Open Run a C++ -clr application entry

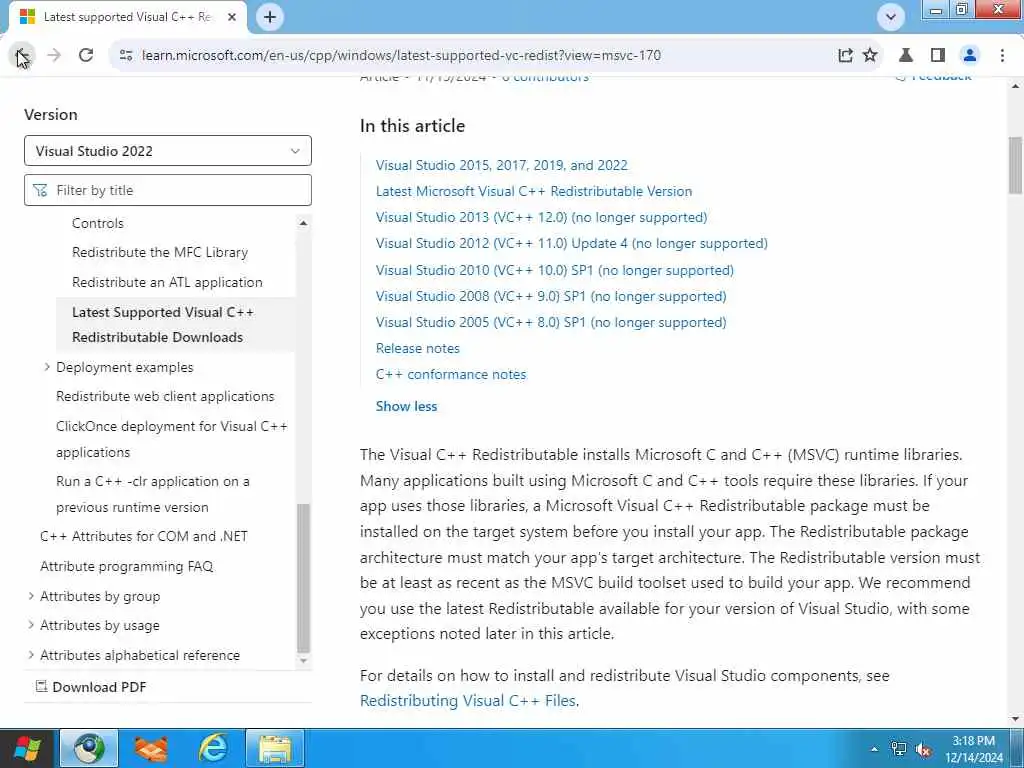tap(153, 494)
